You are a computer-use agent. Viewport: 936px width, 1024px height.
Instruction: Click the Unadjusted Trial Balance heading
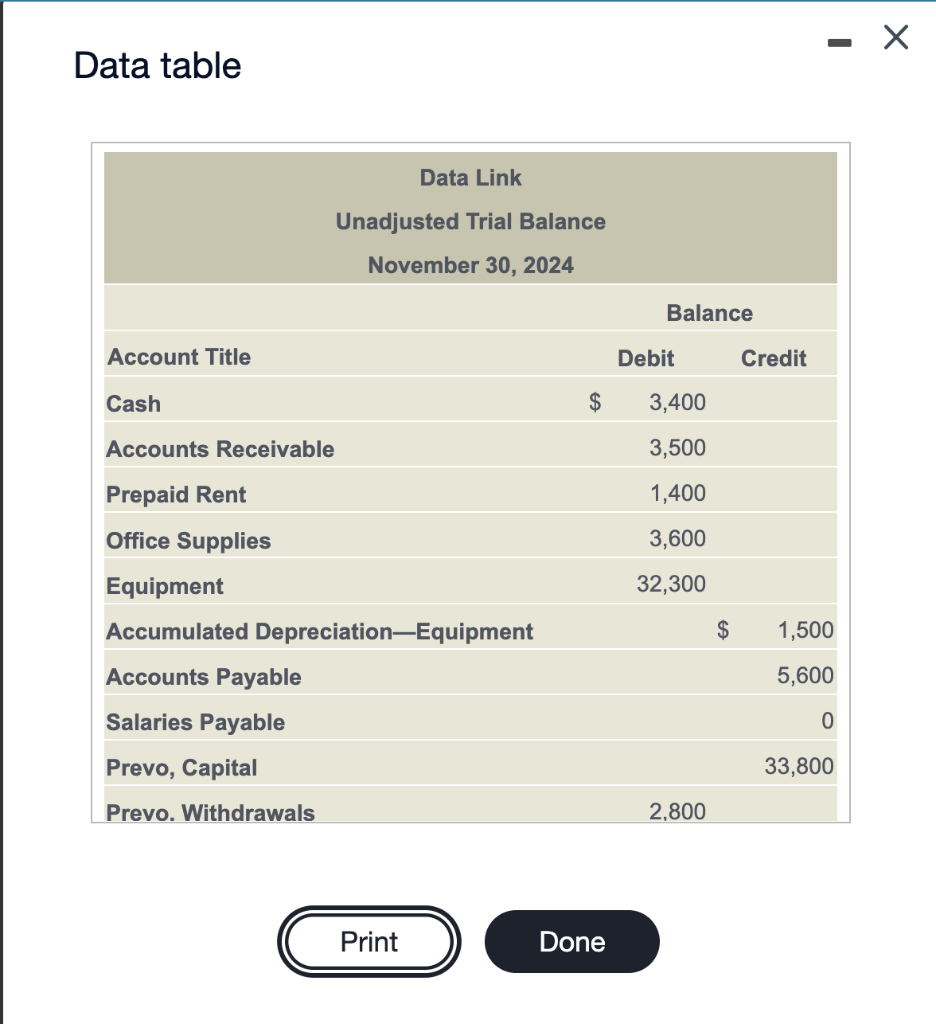tap(470, 222)
